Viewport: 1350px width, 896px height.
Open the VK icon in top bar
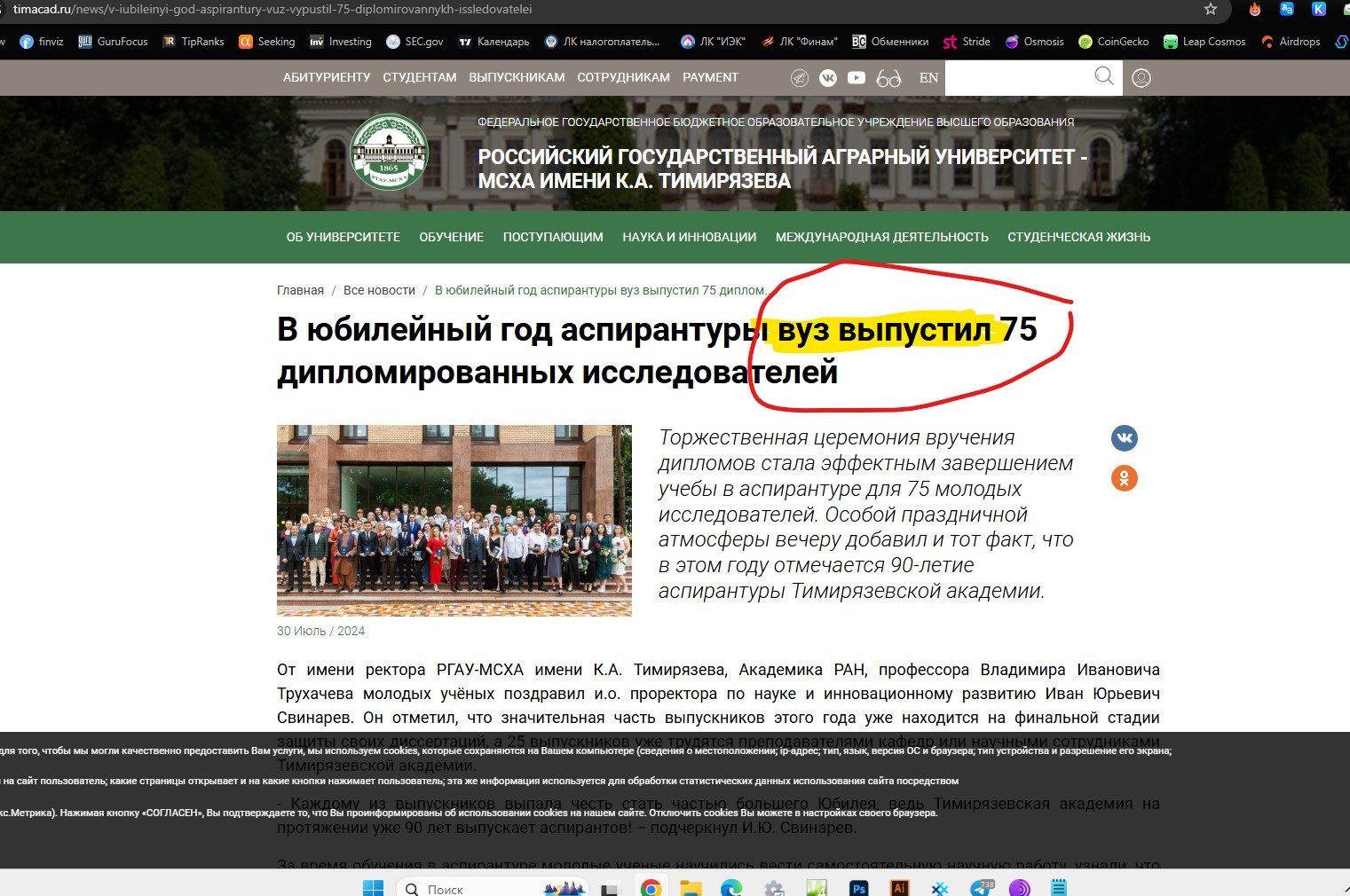[828, 78]
